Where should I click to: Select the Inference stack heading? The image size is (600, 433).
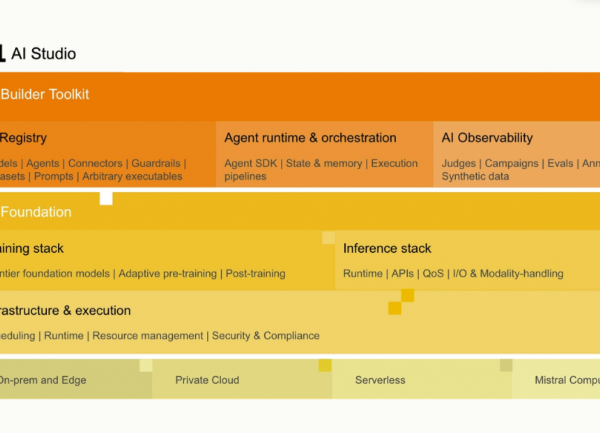click(387, 248)
